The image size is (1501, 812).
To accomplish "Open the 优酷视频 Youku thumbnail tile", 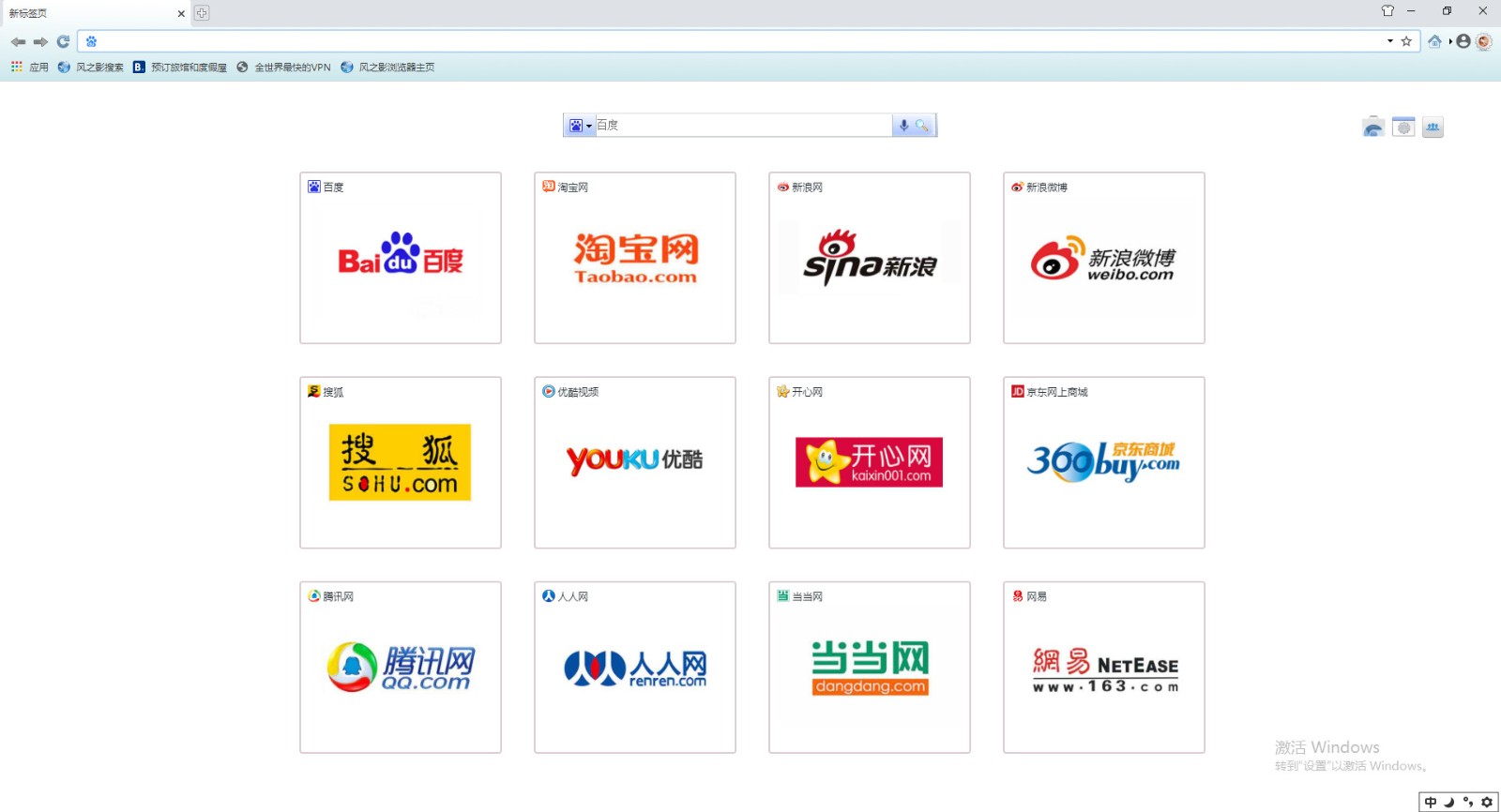I will 635,462.
